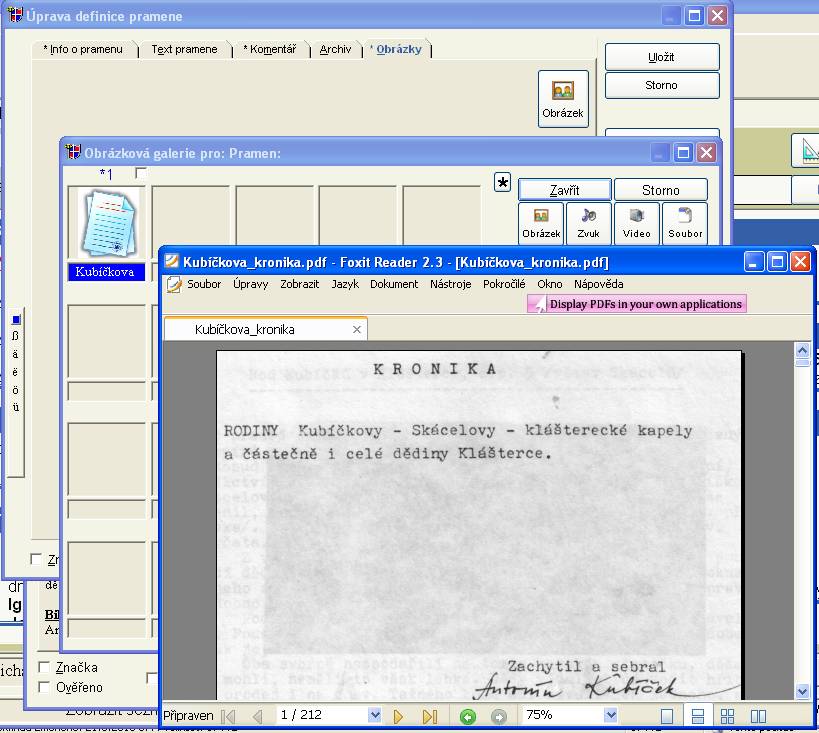This screenshot has height=733, width=819.
Task: Switch to continuous page layout
Action: (x=697, y=716)
